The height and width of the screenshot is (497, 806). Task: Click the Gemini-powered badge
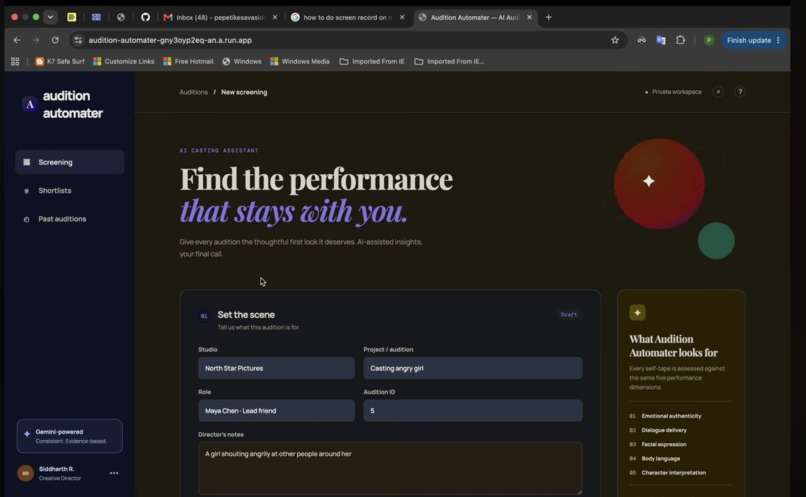coord(69,436)
